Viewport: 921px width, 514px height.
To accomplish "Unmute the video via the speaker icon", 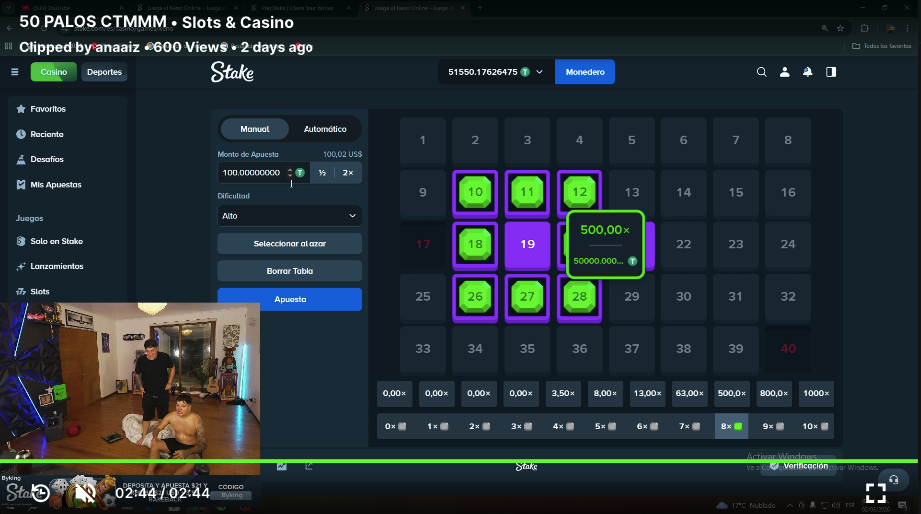I will tap(85, 493).
